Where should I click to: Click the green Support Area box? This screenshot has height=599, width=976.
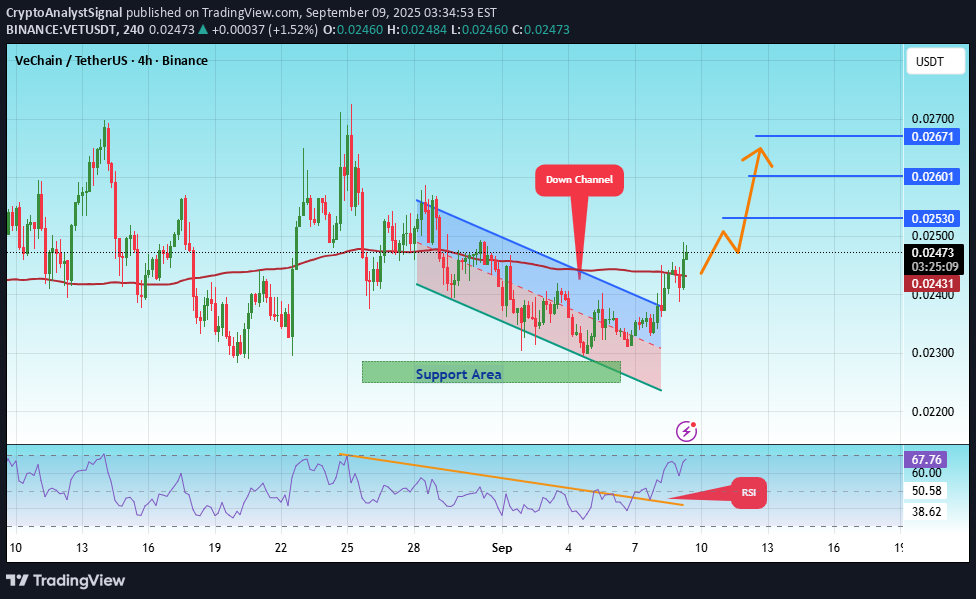(x=491, y=372)
